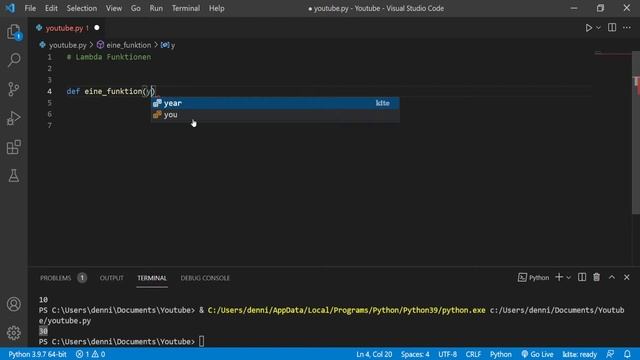This screenshot has width=640, height=360.
Task: Select the 'you' autocomplete suggestion
Action: (275, 115)
